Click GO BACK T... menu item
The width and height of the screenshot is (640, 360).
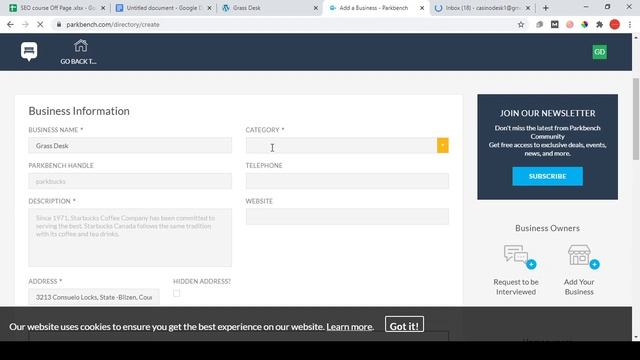tap(78, 52)
